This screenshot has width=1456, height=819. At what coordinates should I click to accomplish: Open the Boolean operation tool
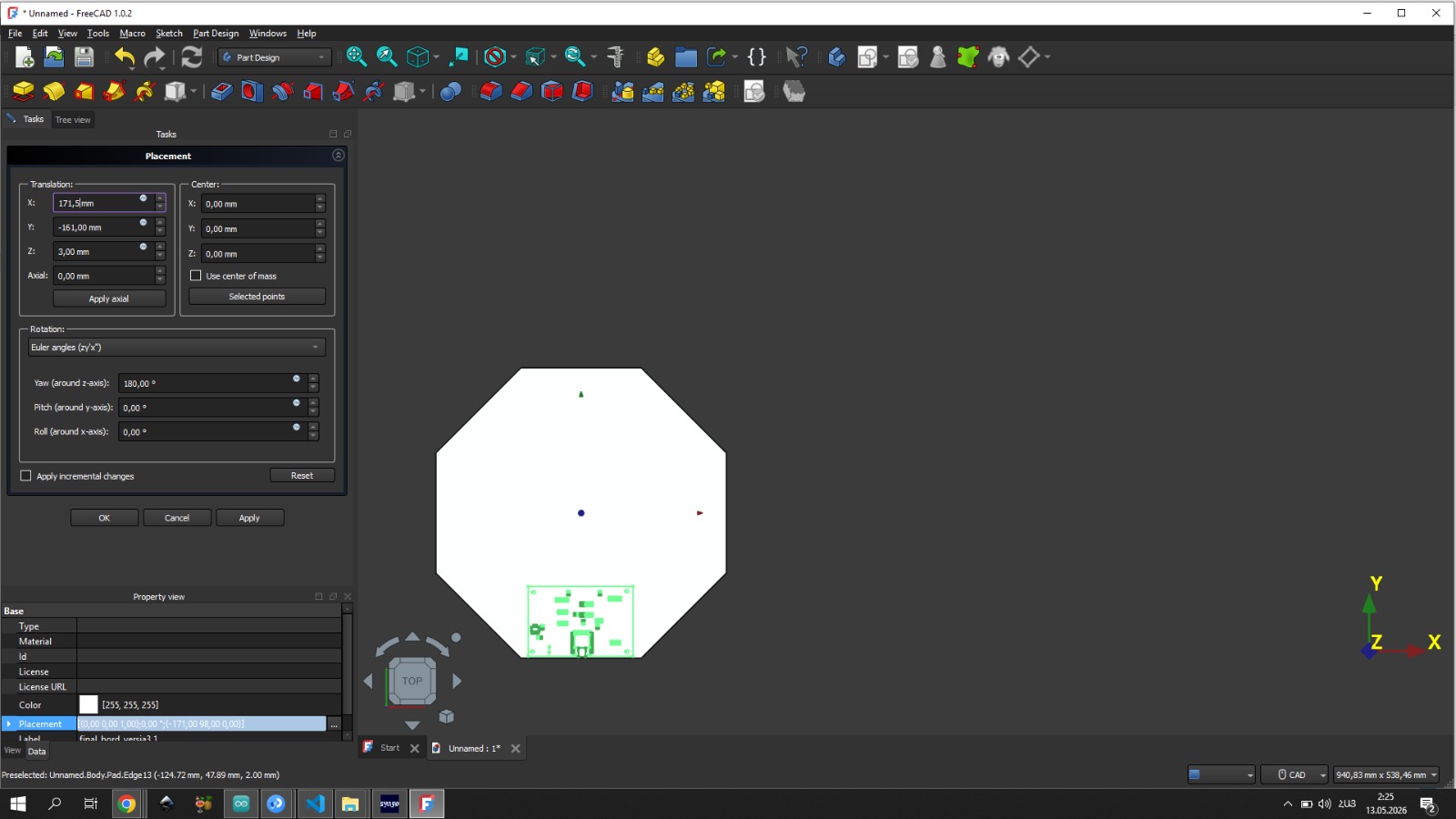(x=450, y=91)
